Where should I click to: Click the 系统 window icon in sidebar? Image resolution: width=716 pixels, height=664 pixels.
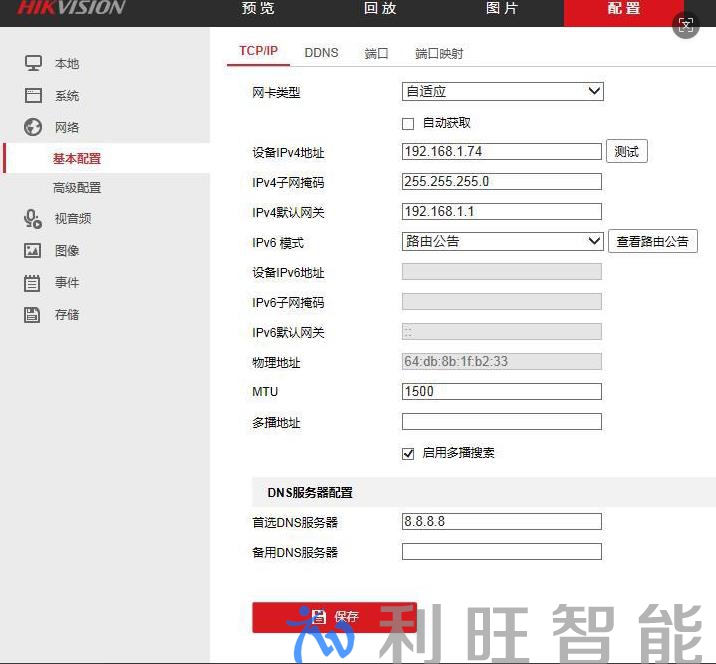tap(33, 96)
